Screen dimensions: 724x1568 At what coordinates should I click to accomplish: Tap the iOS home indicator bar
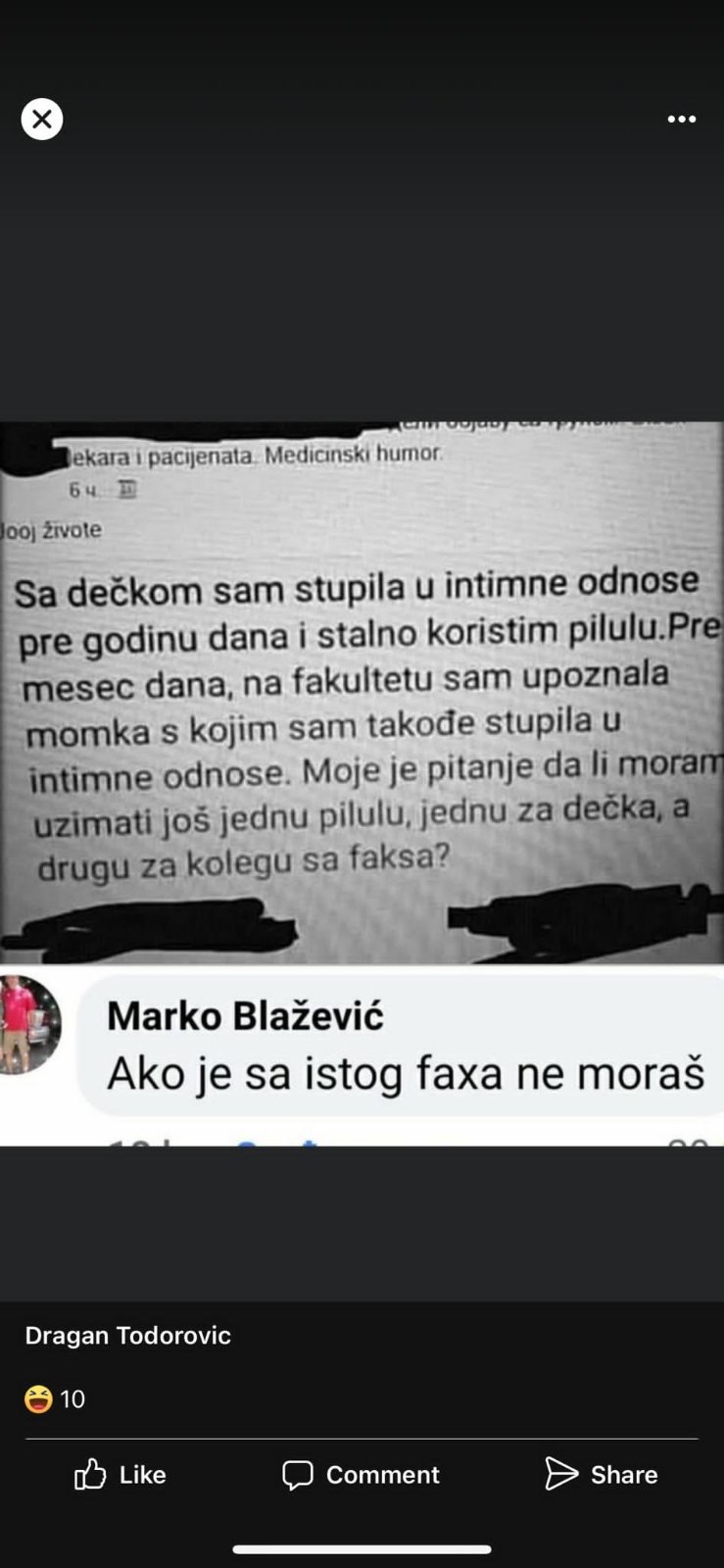(x=362, y=1549)
